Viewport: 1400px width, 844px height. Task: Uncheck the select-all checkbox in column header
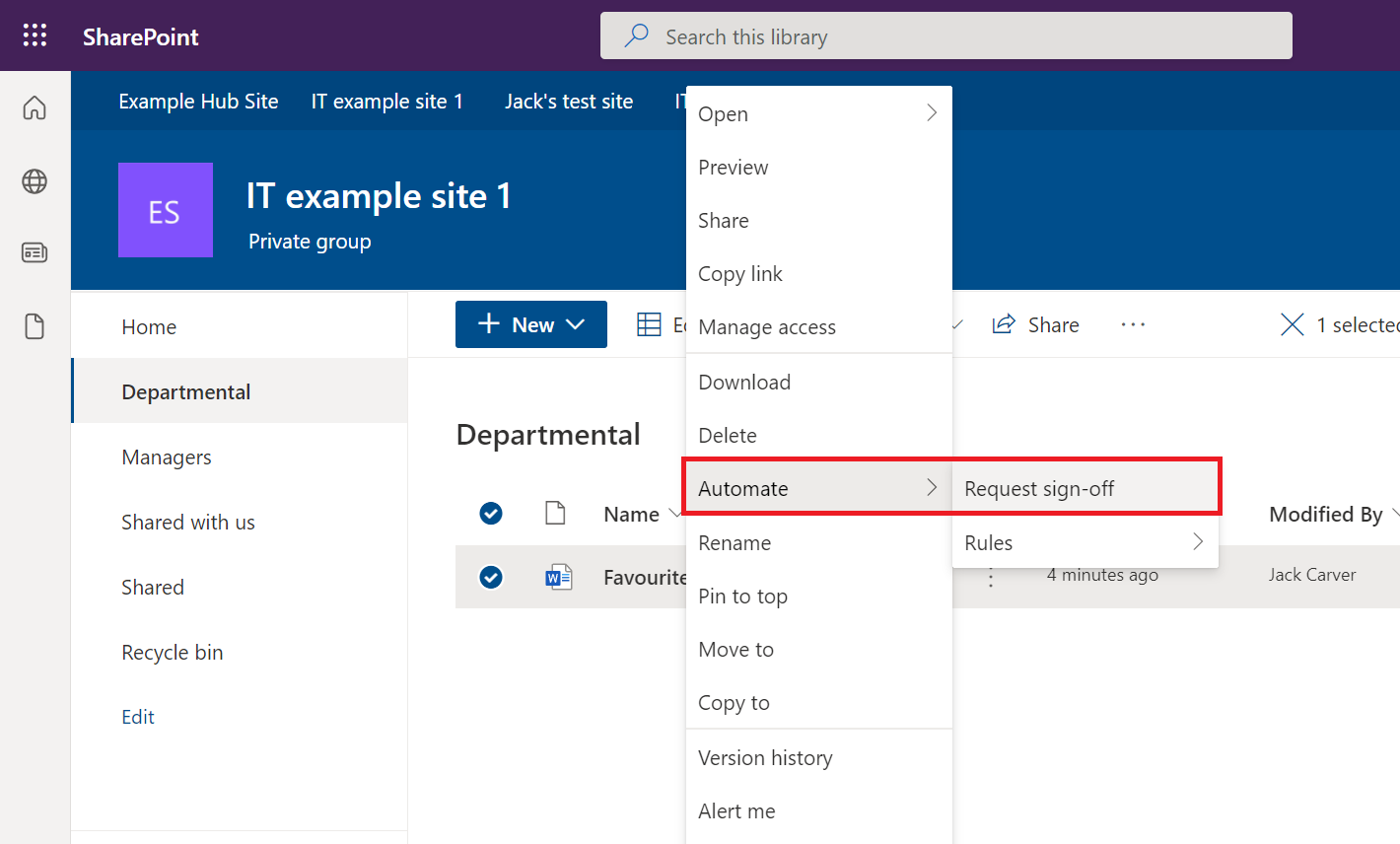tap(490, 513)
